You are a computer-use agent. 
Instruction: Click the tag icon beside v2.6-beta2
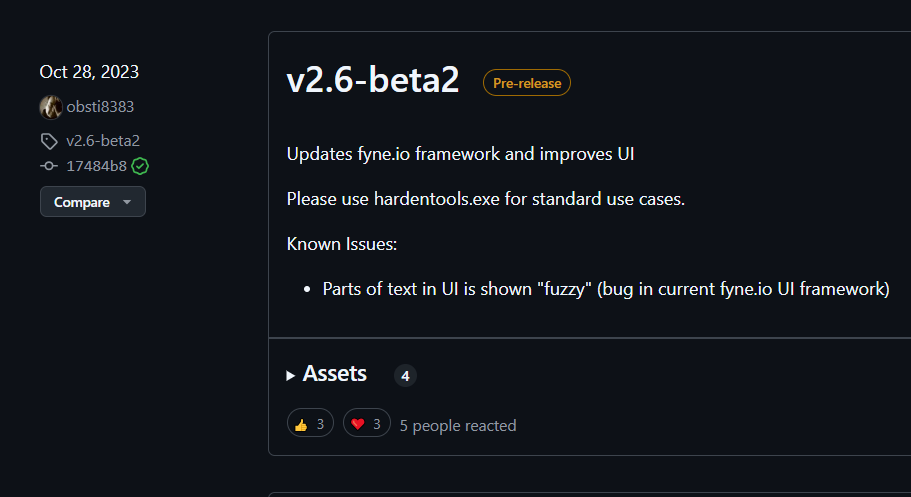[49, 141]
